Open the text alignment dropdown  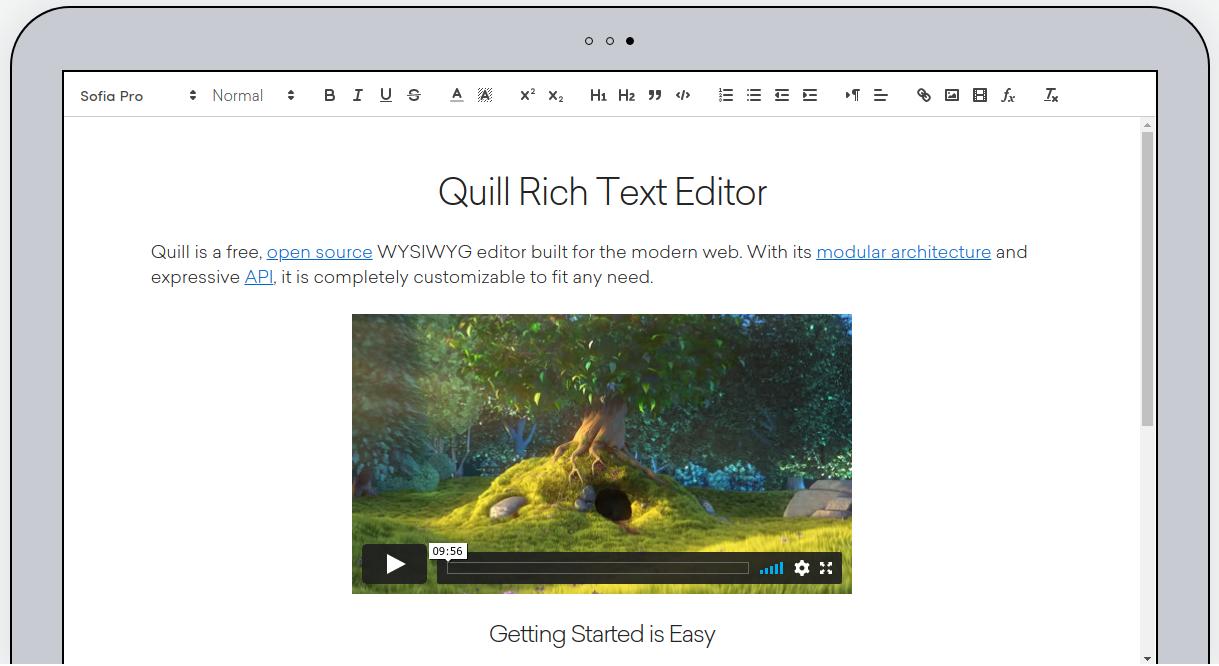[x=881, y=96]
